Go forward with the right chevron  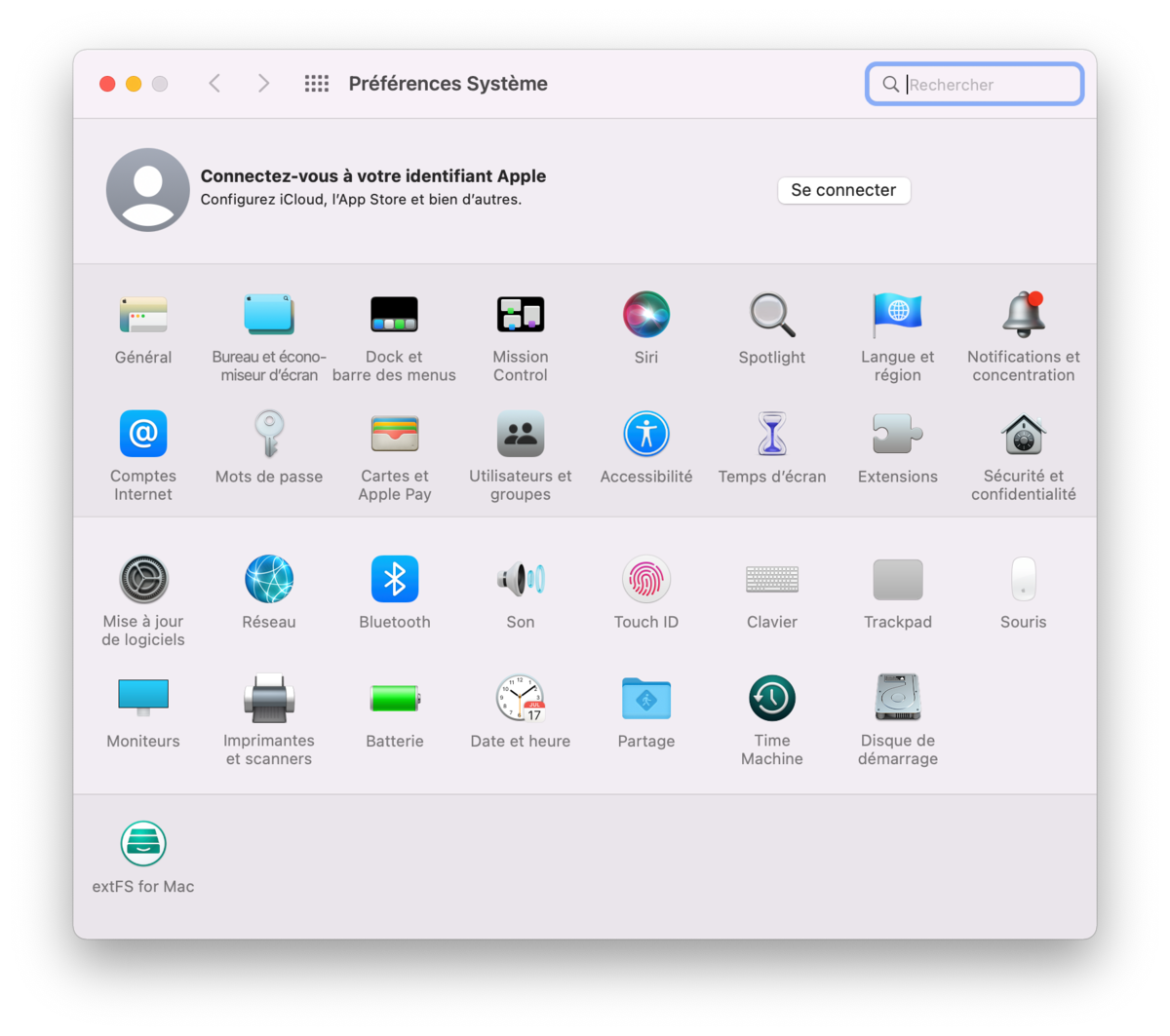[263, 84]
